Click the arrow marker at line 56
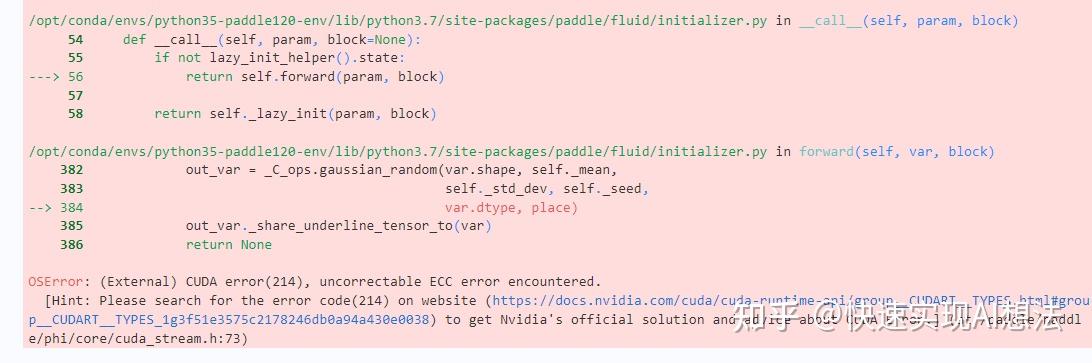The height and width of the screenshot is (363, 1092). [45, 77]
